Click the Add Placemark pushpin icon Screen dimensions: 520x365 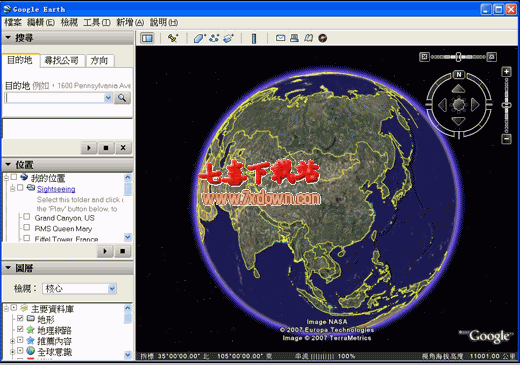[x=173, y=38]
